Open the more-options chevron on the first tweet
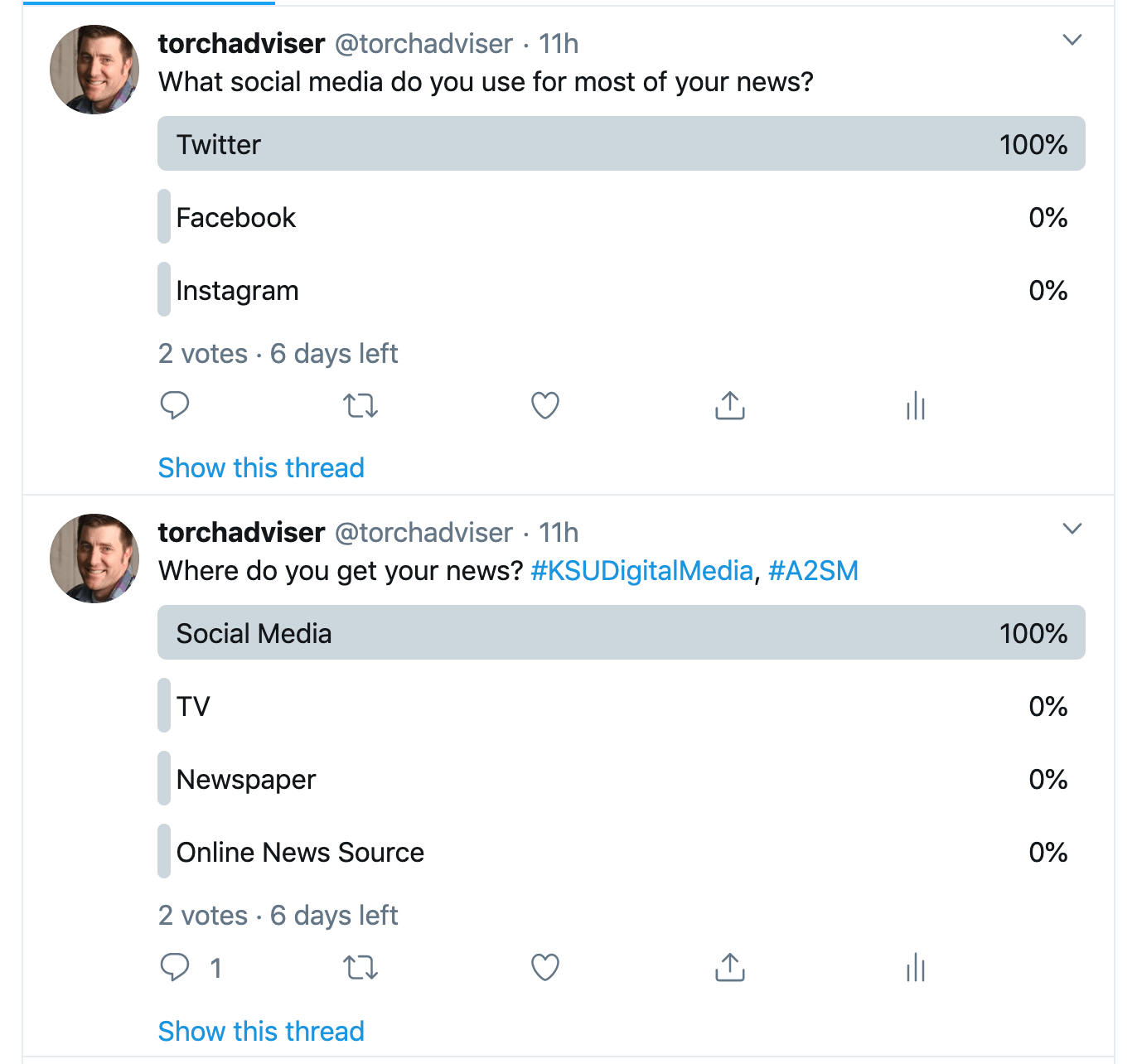Viewport: 1137px width, 1064px height. pyautogui.click(x=1072, y=40)
